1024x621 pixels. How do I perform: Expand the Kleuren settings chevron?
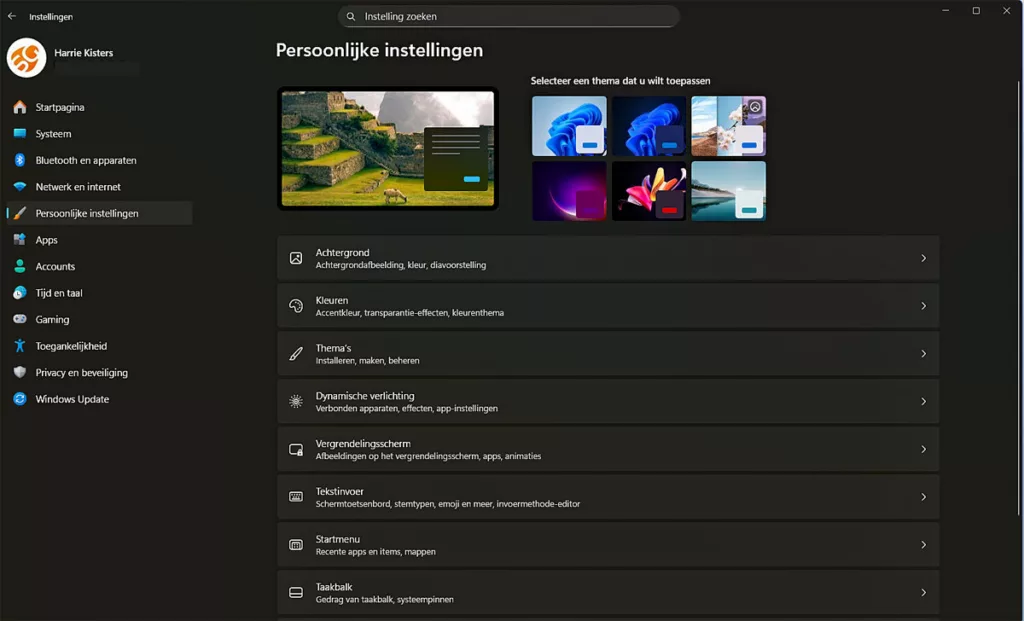923,305
